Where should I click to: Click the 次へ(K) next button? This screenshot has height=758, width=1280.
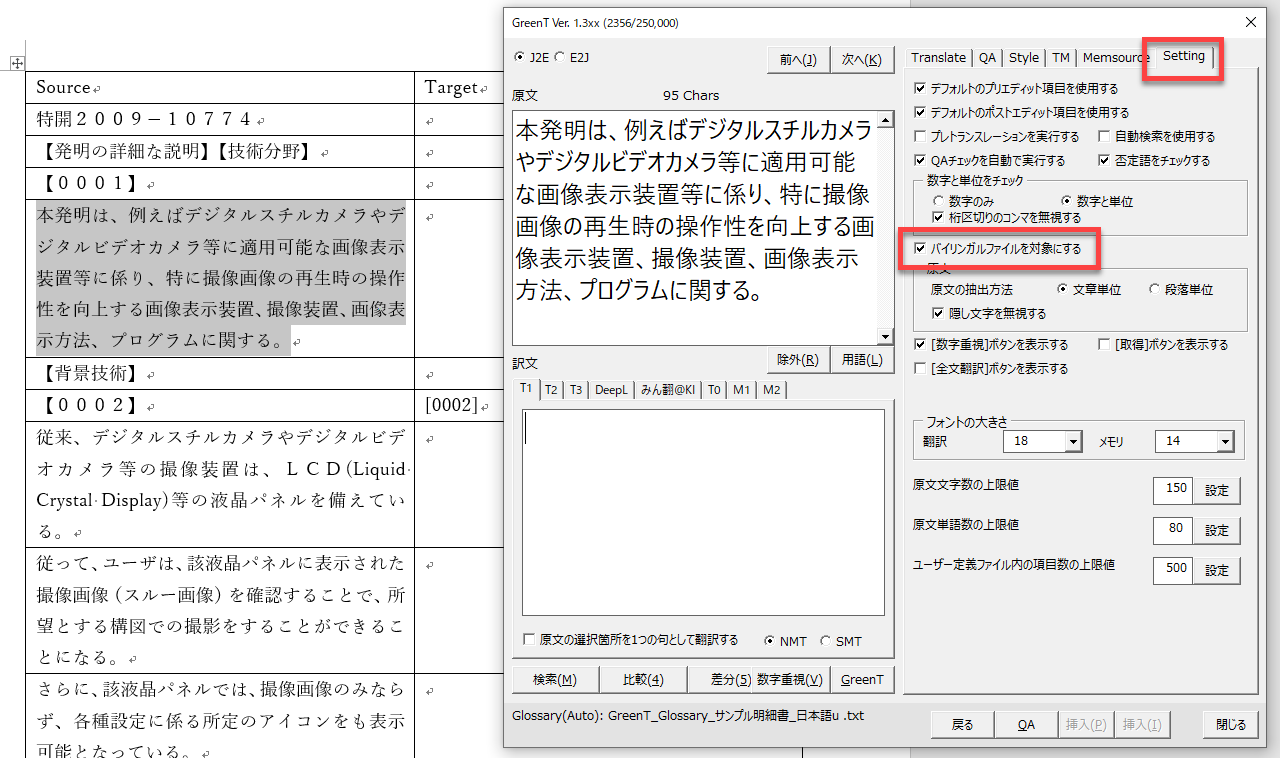[861, 60]
